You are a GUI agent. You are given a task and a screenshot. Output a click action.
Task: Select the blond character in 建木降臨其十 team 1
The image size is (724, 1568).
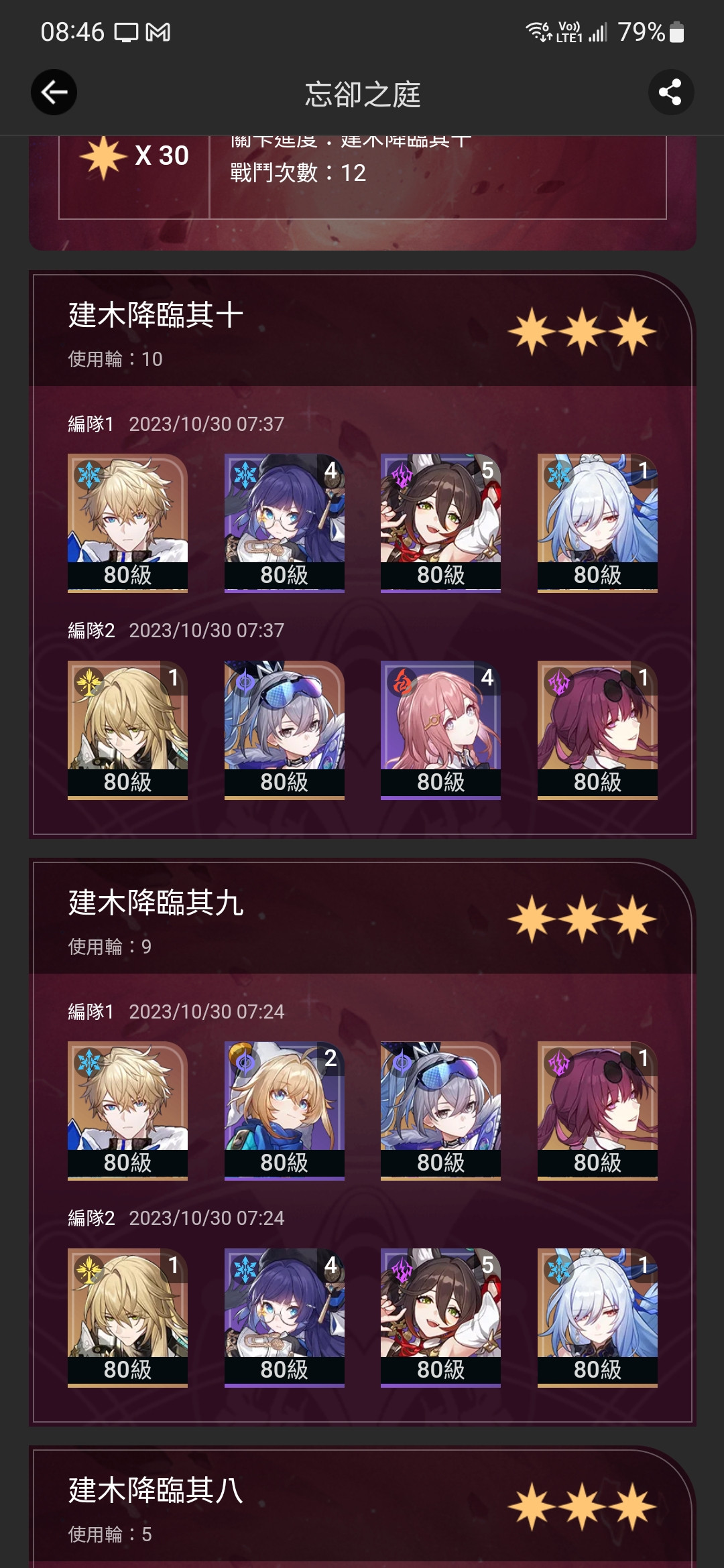[x=127, y=523]
